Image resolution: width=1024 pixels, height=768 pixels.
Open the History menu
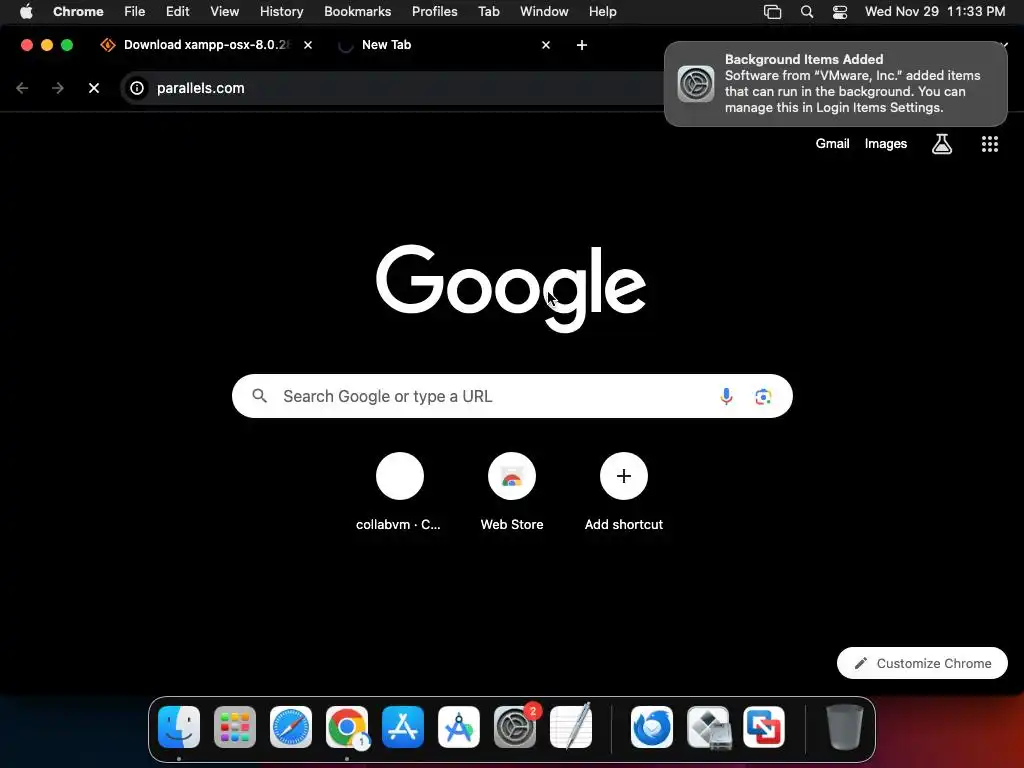point(281,11)
